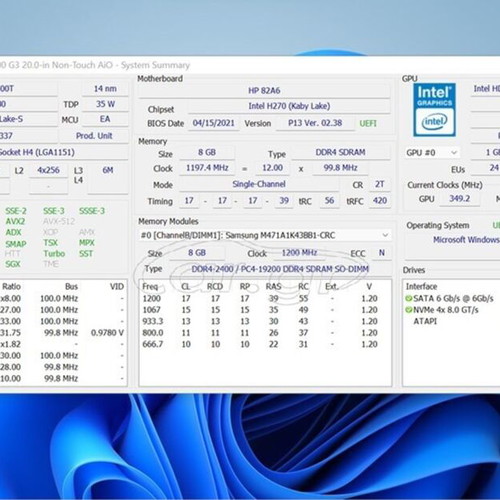Click the Prod. Unit field
Screen dimensions: 500x500
(94, 136)
